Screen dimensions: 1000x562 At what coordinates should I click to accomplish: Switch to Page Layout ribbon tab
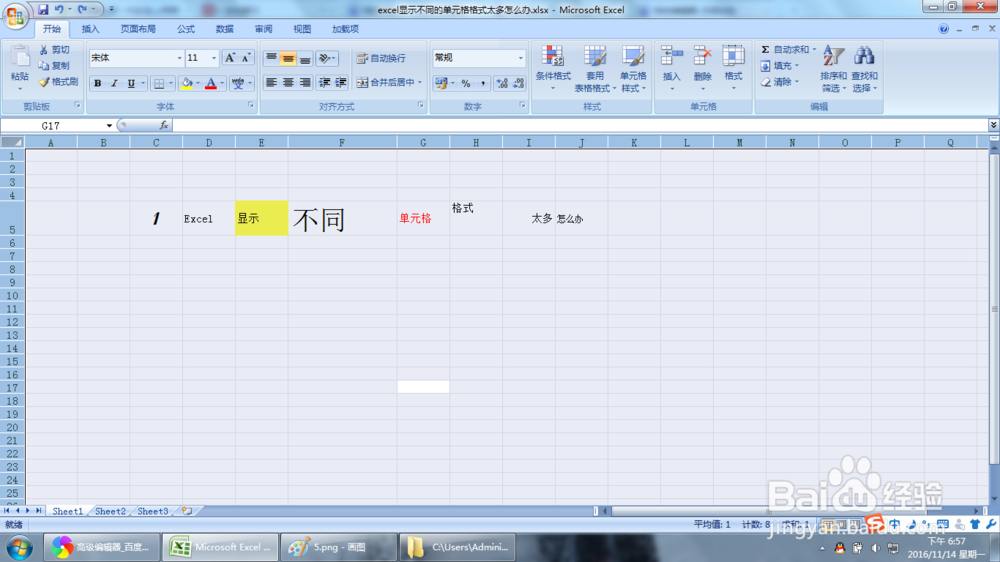[138, 29]
